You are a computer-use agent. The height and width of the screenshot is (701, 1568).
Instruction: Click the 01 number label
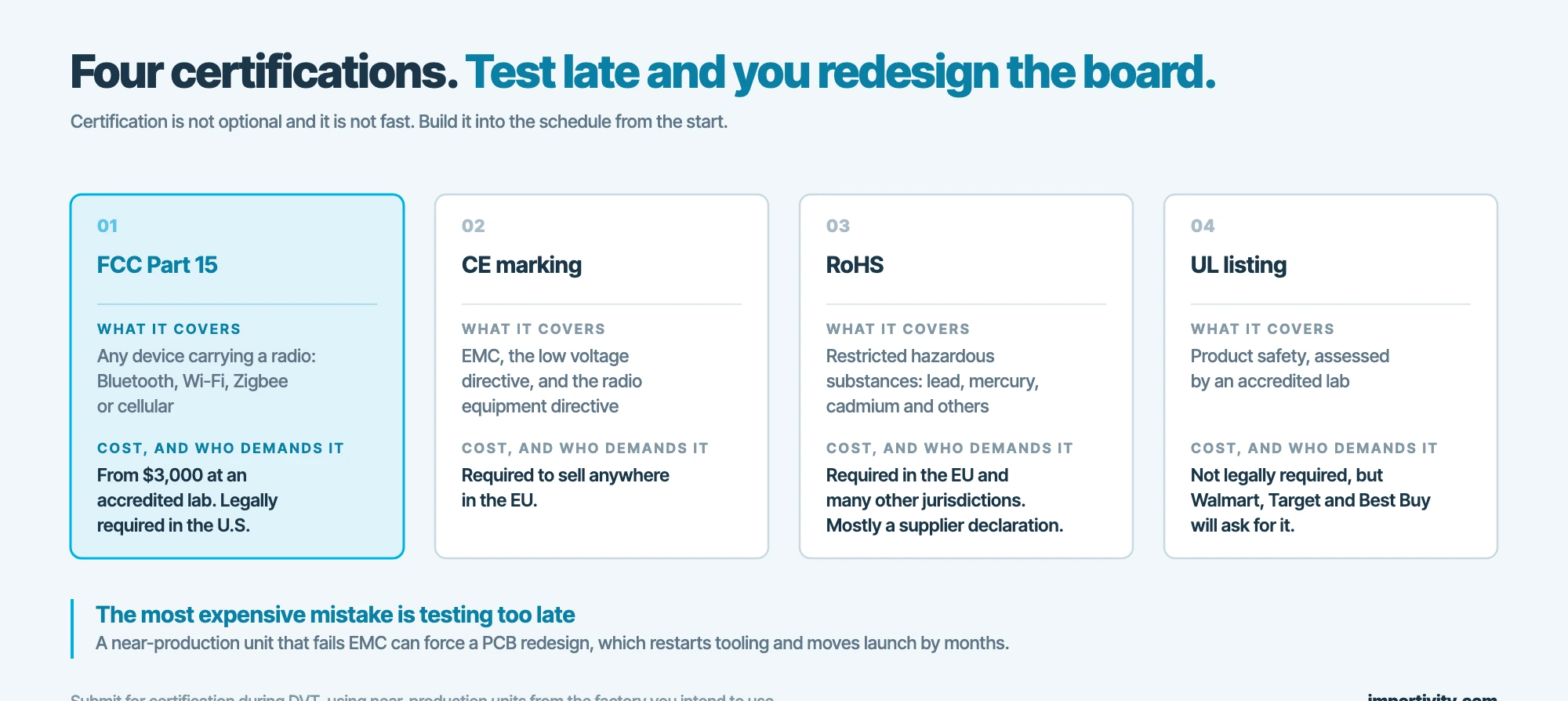click(107, 226)
